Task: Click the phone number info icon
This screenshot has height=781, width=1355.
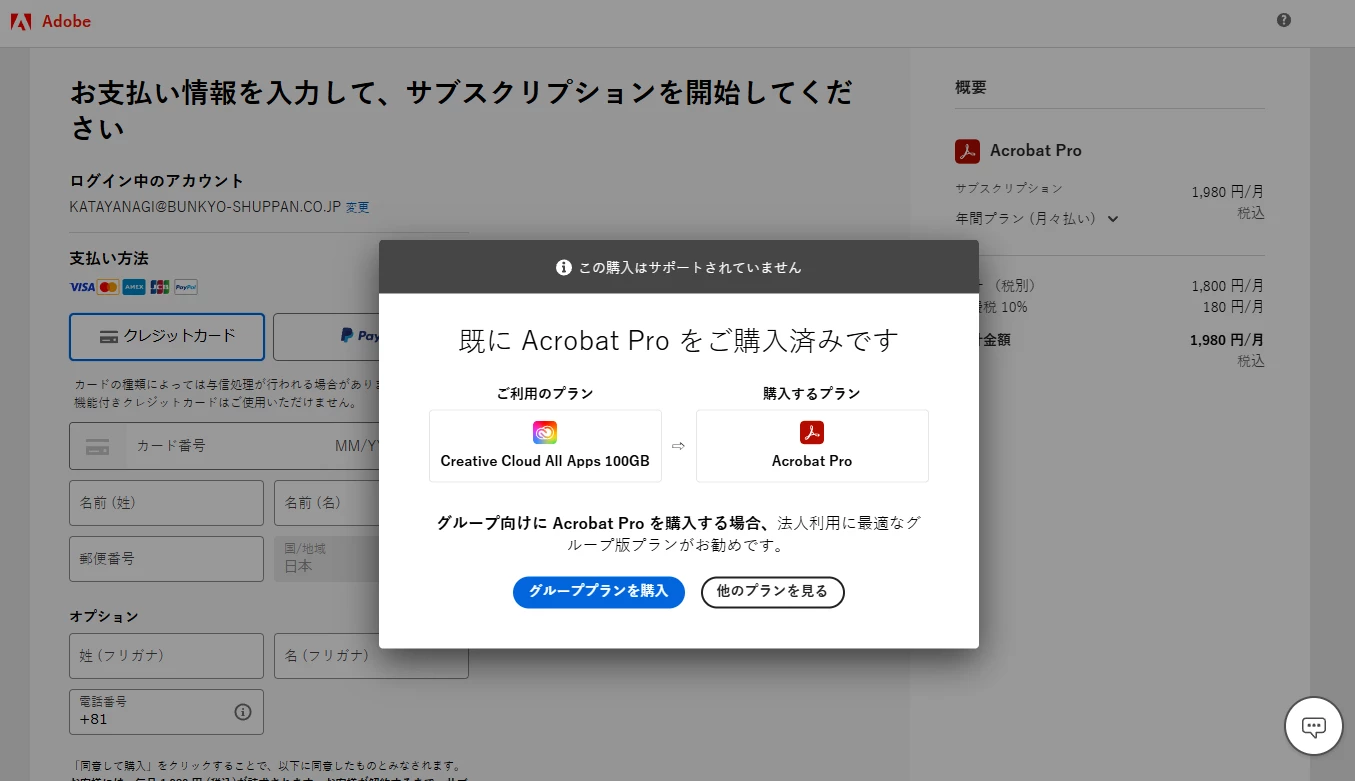Action: pyautogui.click(x=243, y=712)
